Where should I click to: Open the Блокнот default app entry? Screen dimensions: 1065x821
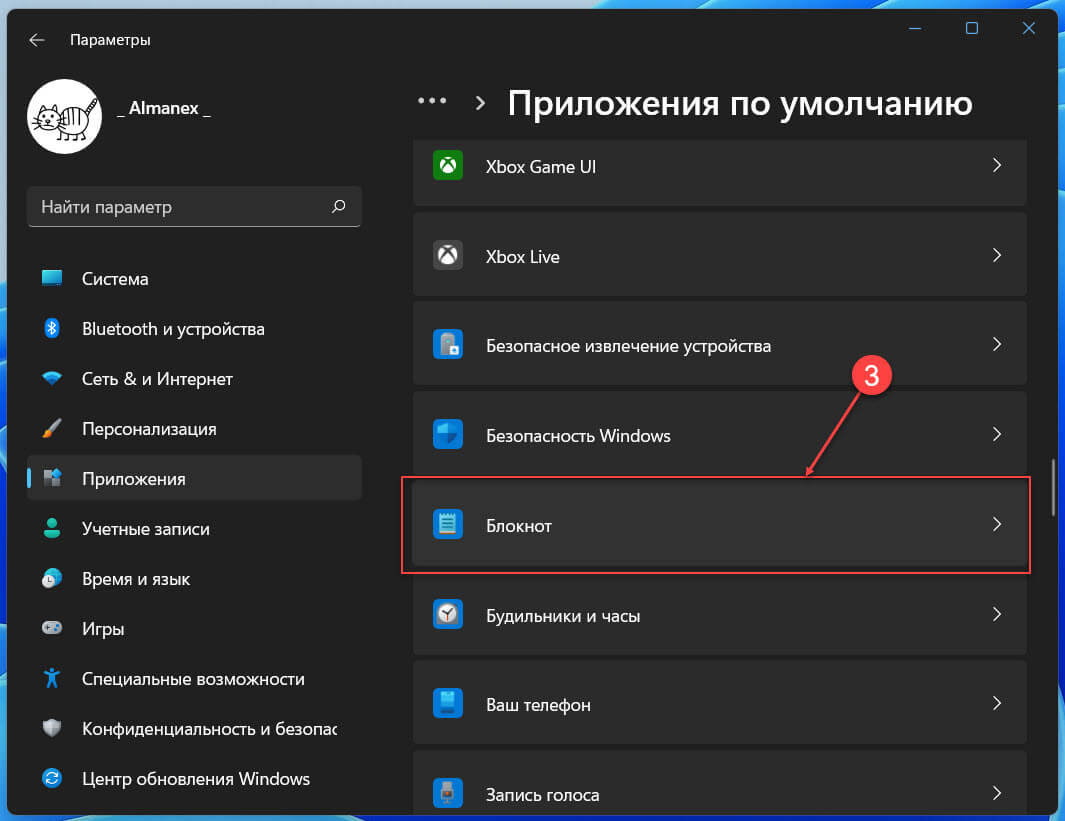pyautogui.click(x=719, y=524)
